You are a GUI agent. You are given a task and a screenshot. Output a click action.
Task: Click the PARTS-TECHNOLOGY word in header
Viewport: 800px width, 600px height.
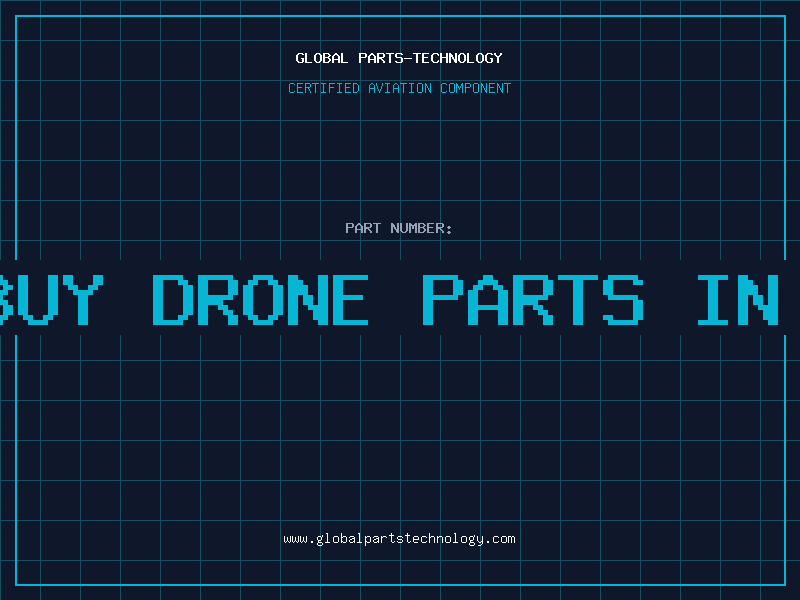[x=431, y=58]
